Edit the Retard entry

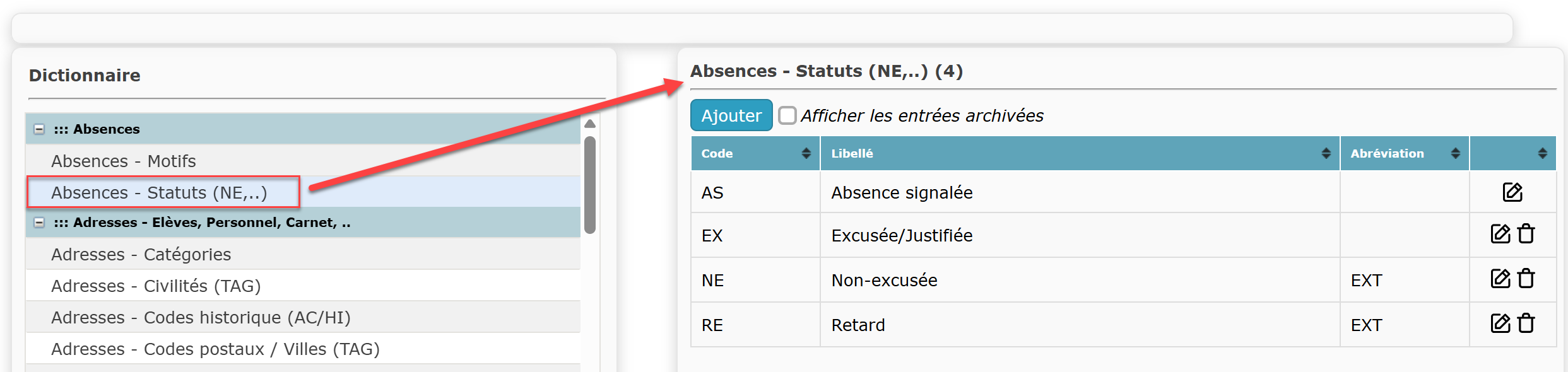(x=1500, y=323)
